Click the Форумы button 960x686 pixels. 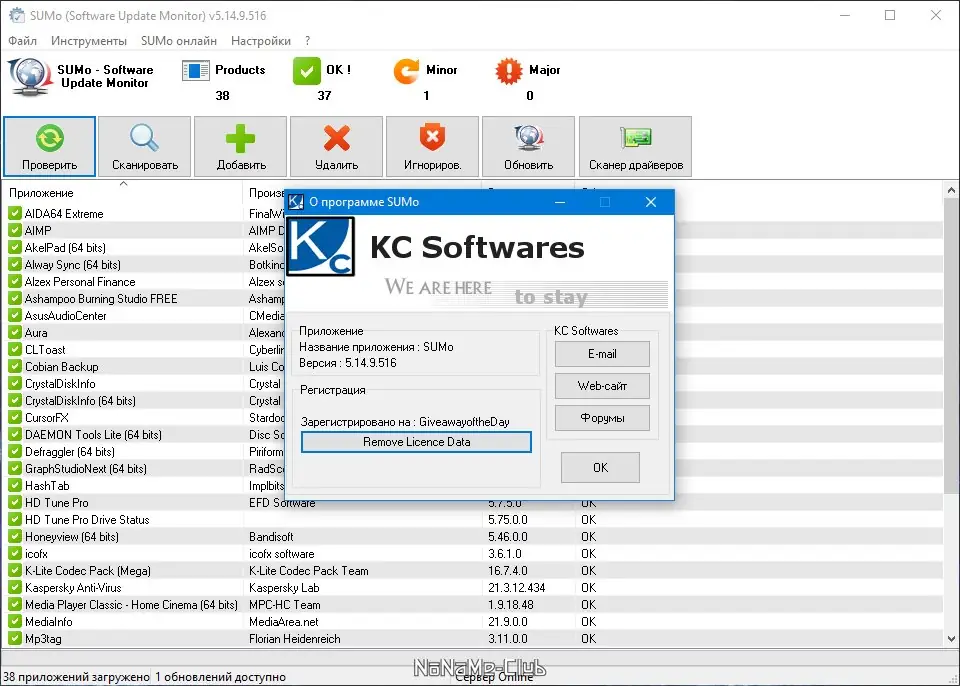point(602,418)
